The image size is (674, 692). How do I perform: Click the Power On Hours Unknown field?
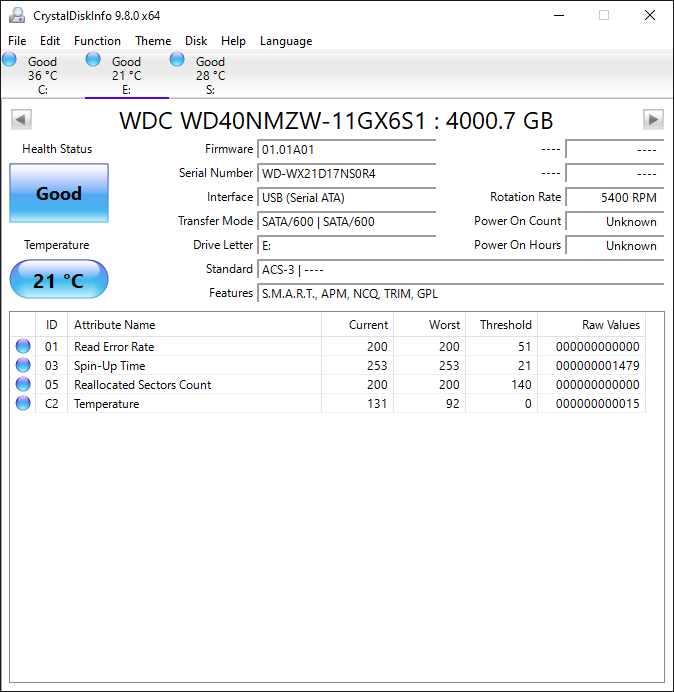[615, 245]
